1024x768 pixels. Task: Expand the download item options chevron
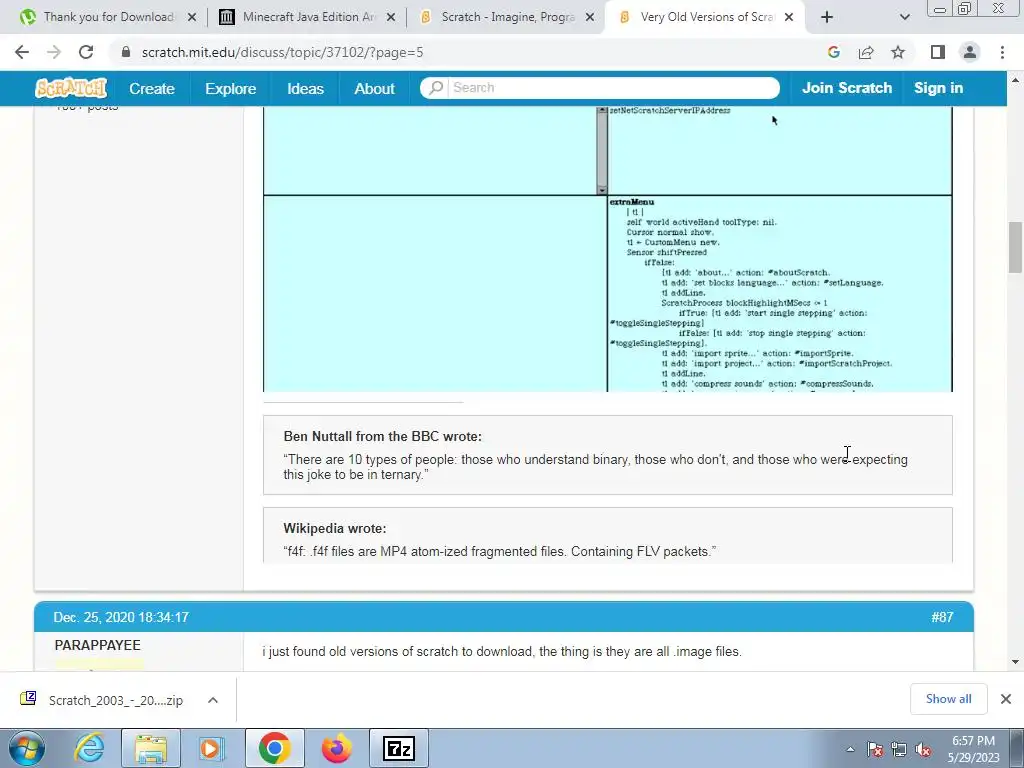click(213, 699)
